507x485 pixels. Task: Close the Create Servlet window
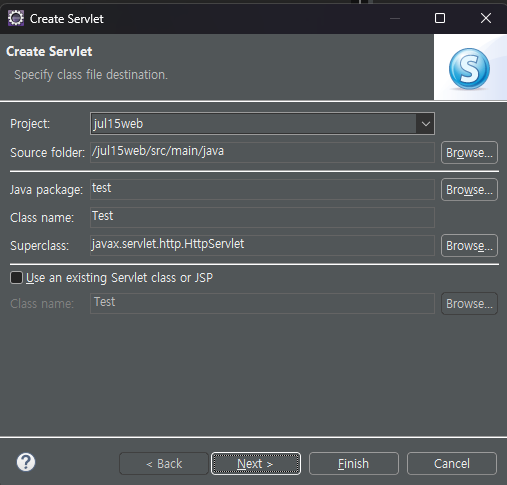tap(486, 18)
